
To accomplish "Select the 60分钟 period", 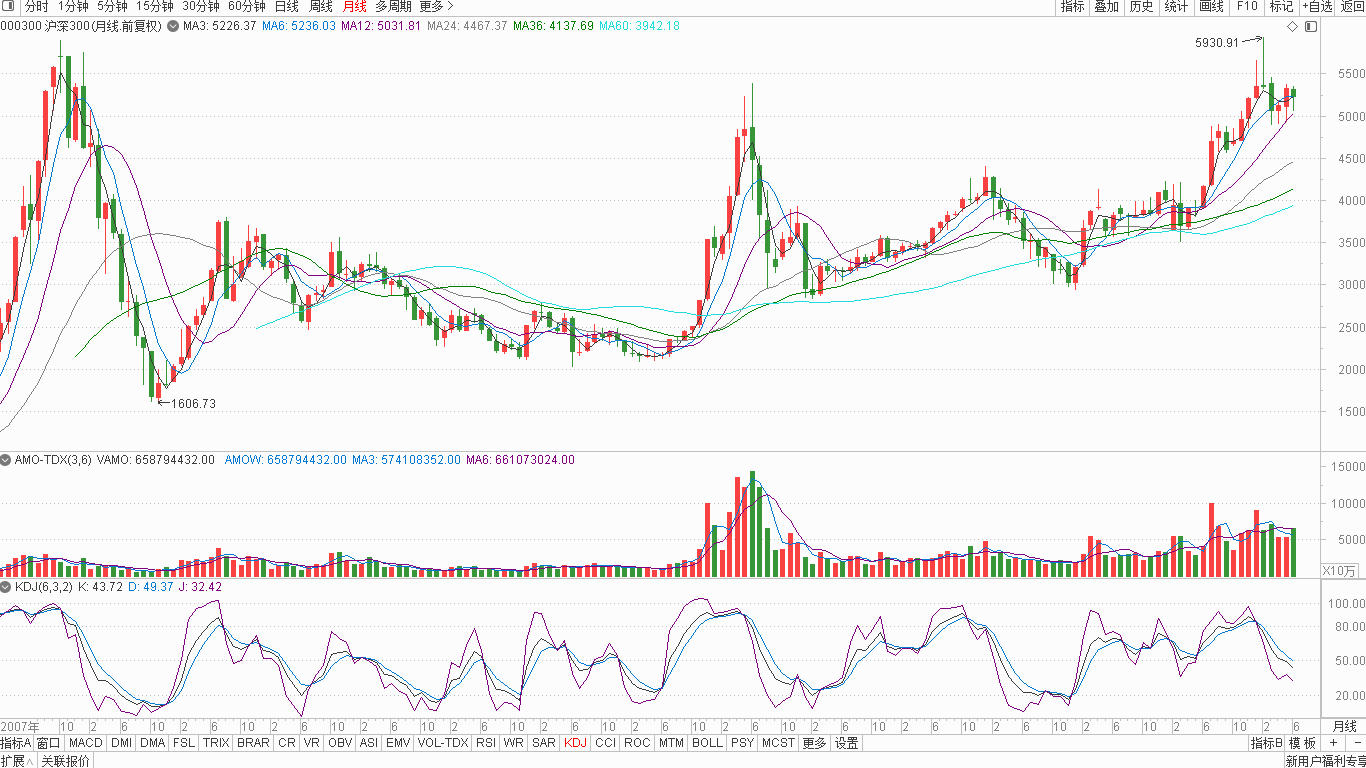I will click(247, 6).
